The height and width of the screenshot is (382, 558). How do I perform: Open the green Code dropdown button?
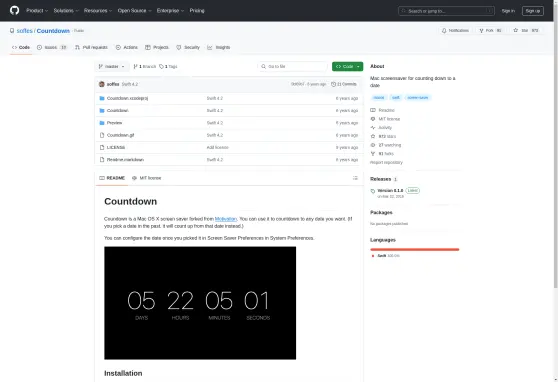point(347,67)
